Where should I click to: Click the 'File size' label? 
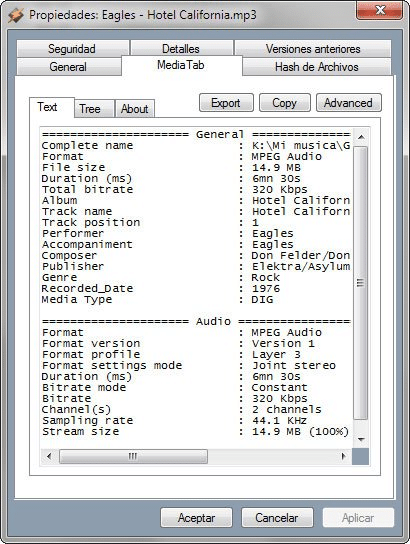tap(74, 167)
